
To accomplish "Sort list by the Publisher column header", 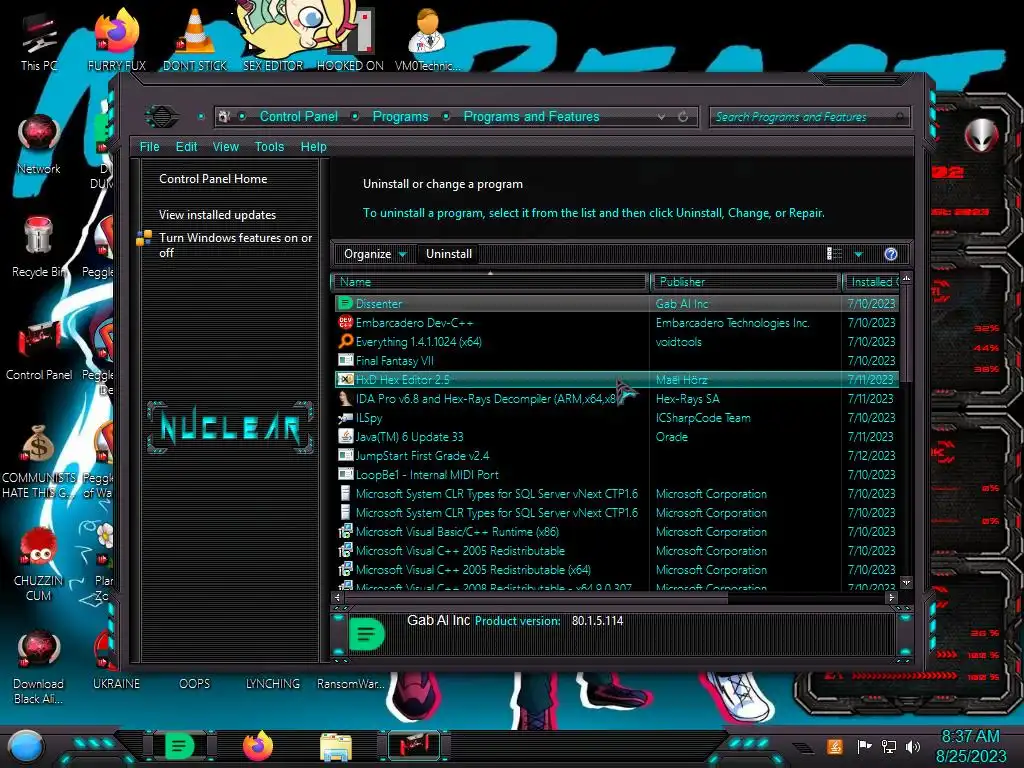I will point(745,282).
